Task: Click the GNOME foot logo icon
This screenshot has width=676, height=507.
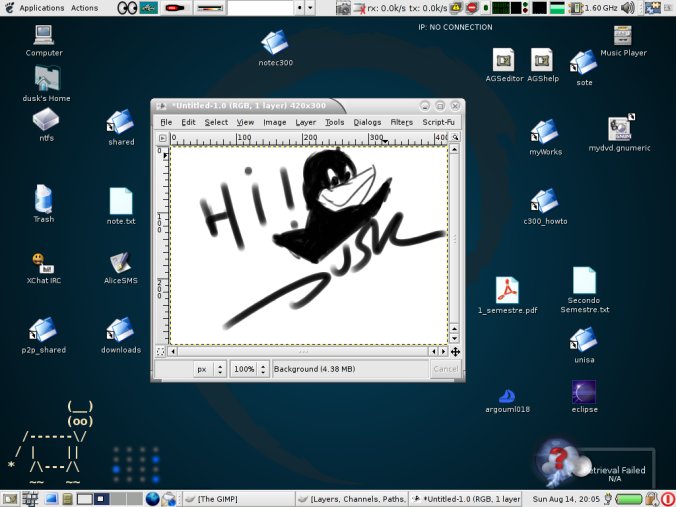Action: (x=9, y=7)
